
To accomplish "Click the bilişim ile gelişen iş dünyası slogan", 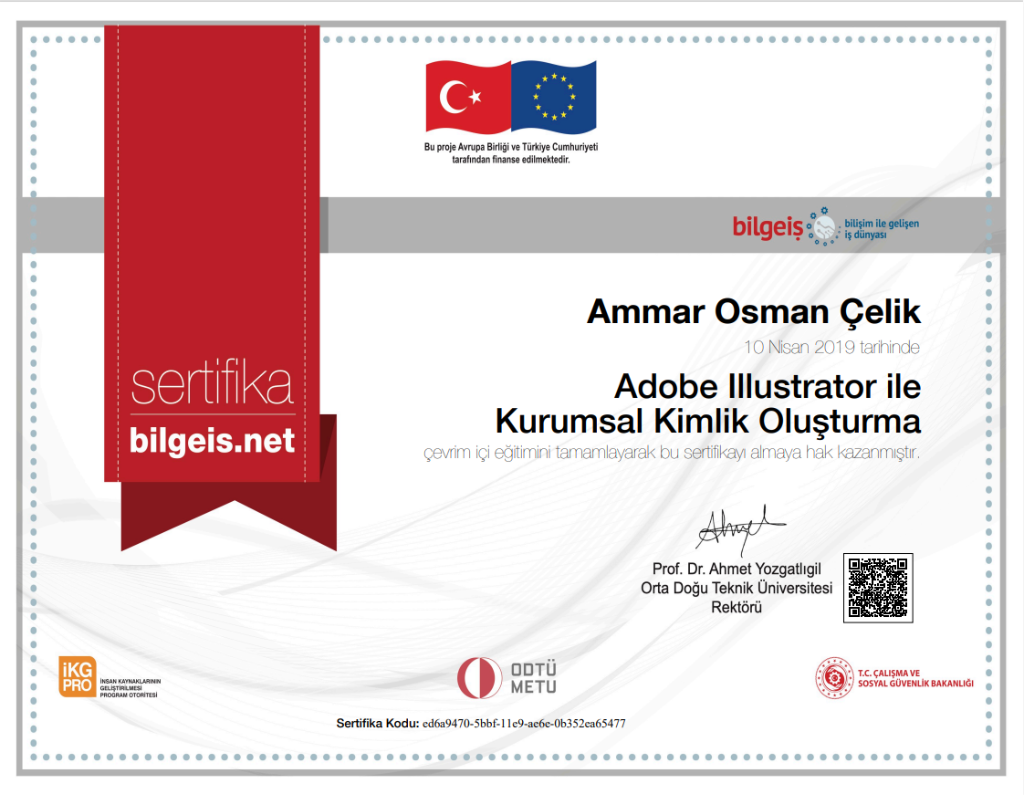I will point(882,229).
